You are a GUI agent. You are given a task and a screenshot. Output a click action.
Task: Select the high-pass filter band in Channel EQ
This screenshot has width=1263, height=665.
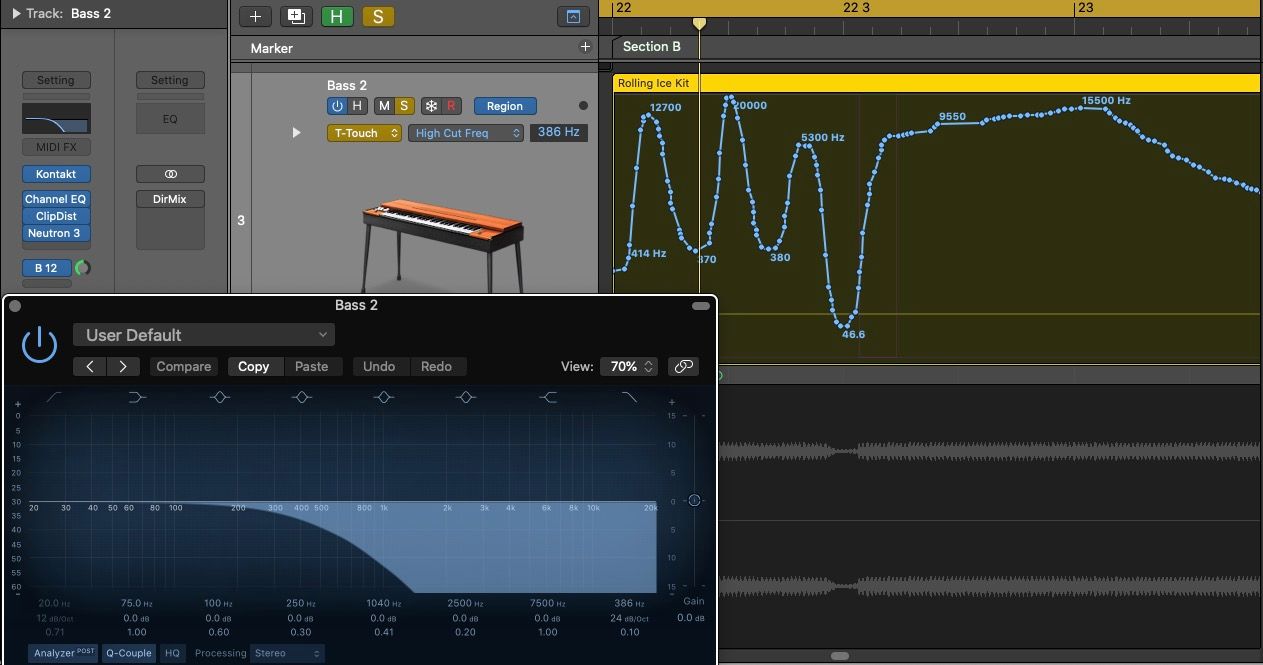(52, 397)
